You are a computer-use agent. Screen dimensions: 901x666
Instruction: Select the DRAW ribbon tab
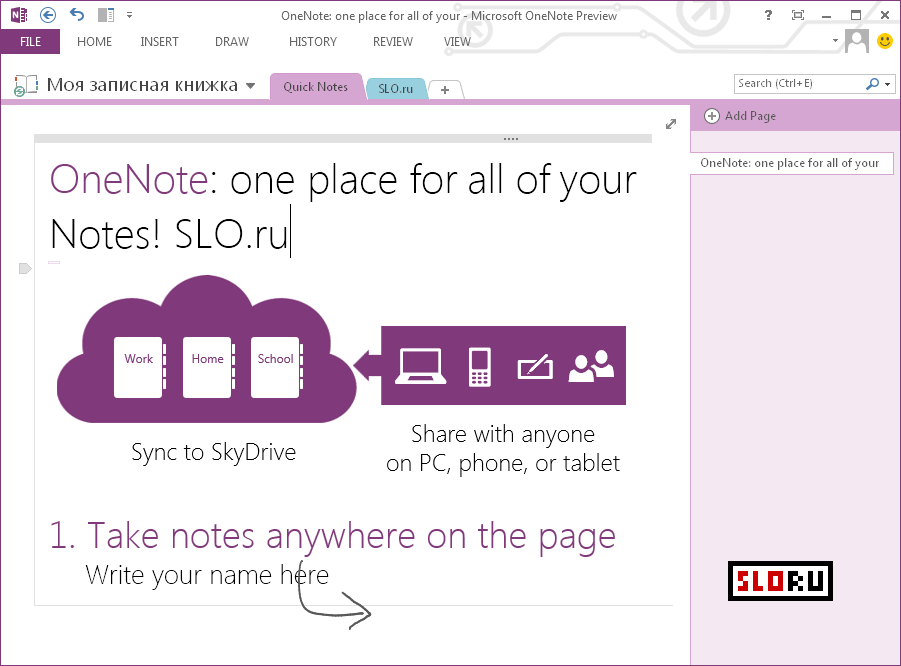click(x=232, y=42)
